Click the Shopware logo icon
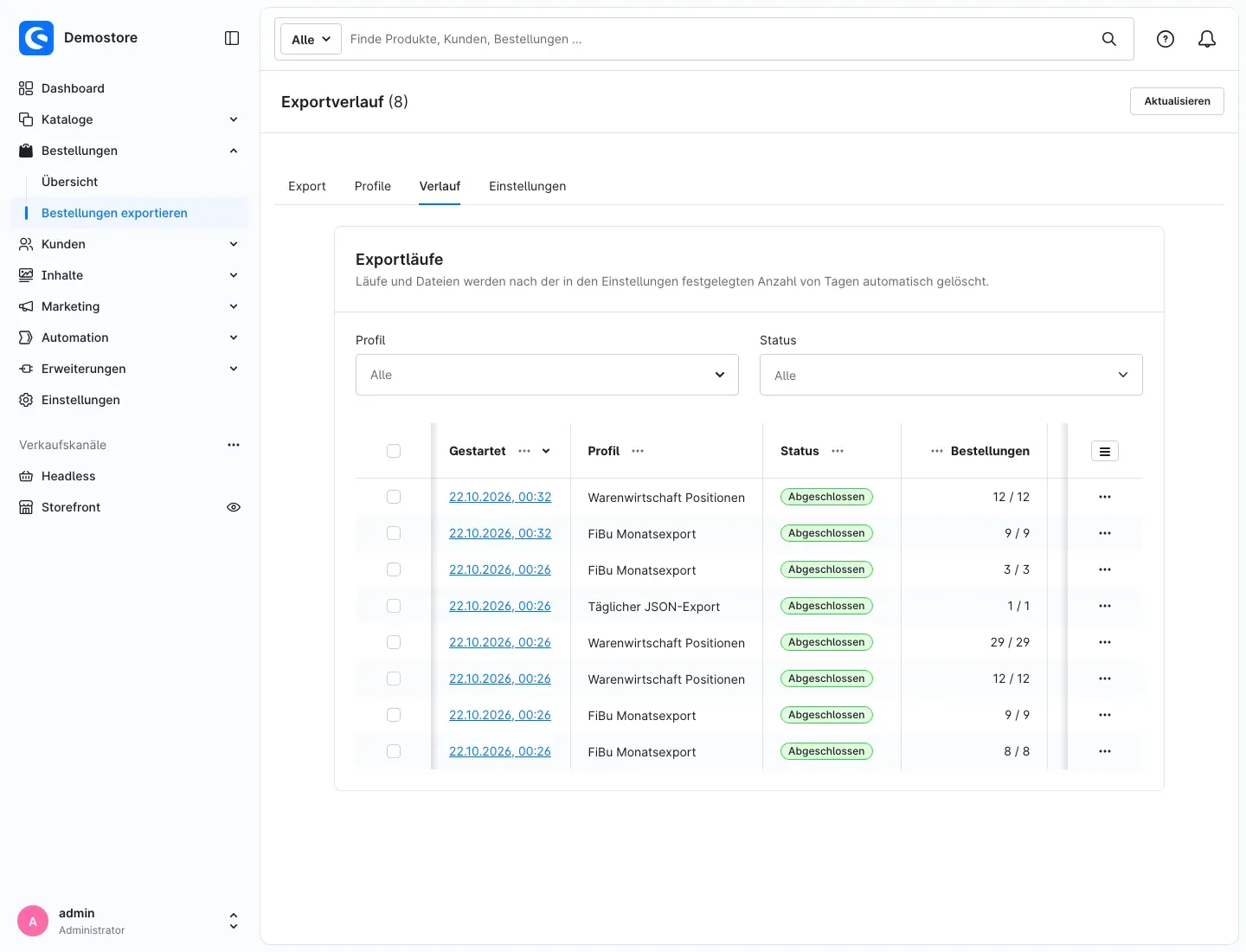Viewport: 1246px width, 952px height. pos(36,38)
